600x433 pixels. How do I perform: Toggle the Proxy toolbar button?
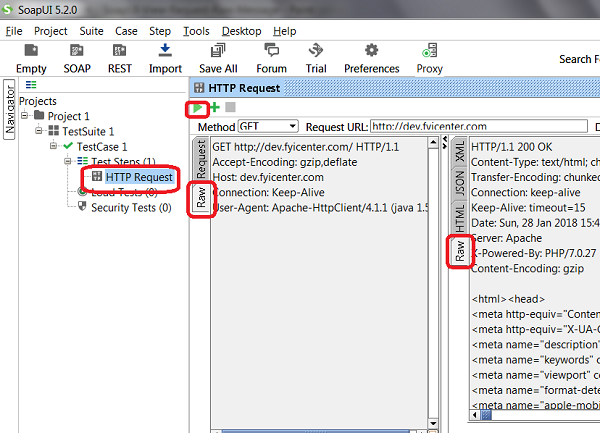[x=429, y=59]
